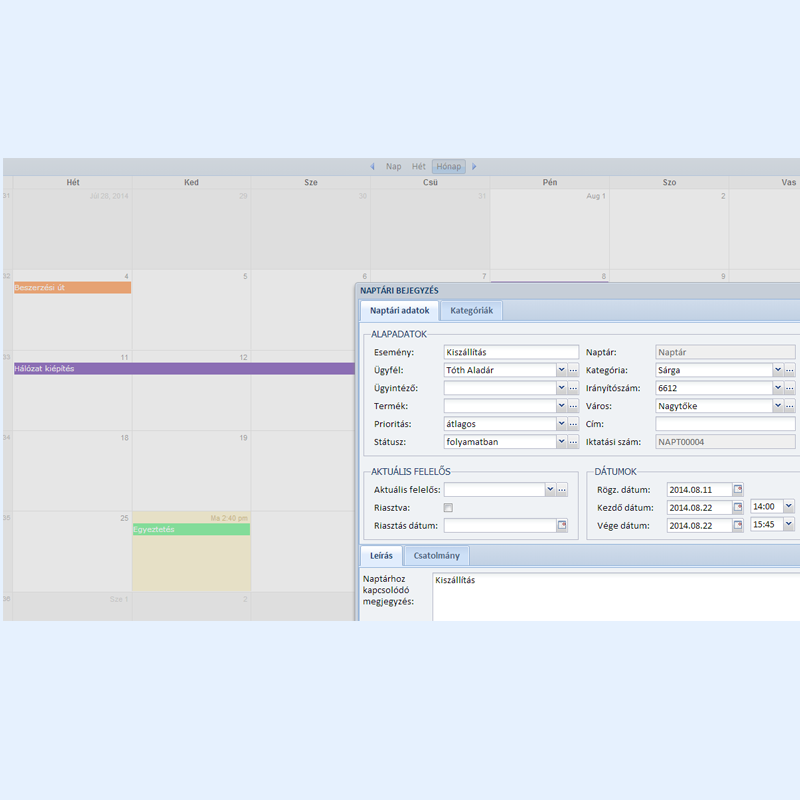Screen dimensions: 800x800
Task: Click the ellipsis button next to Ügyfél
Action: pyautogui.click(x=573, y=370)
